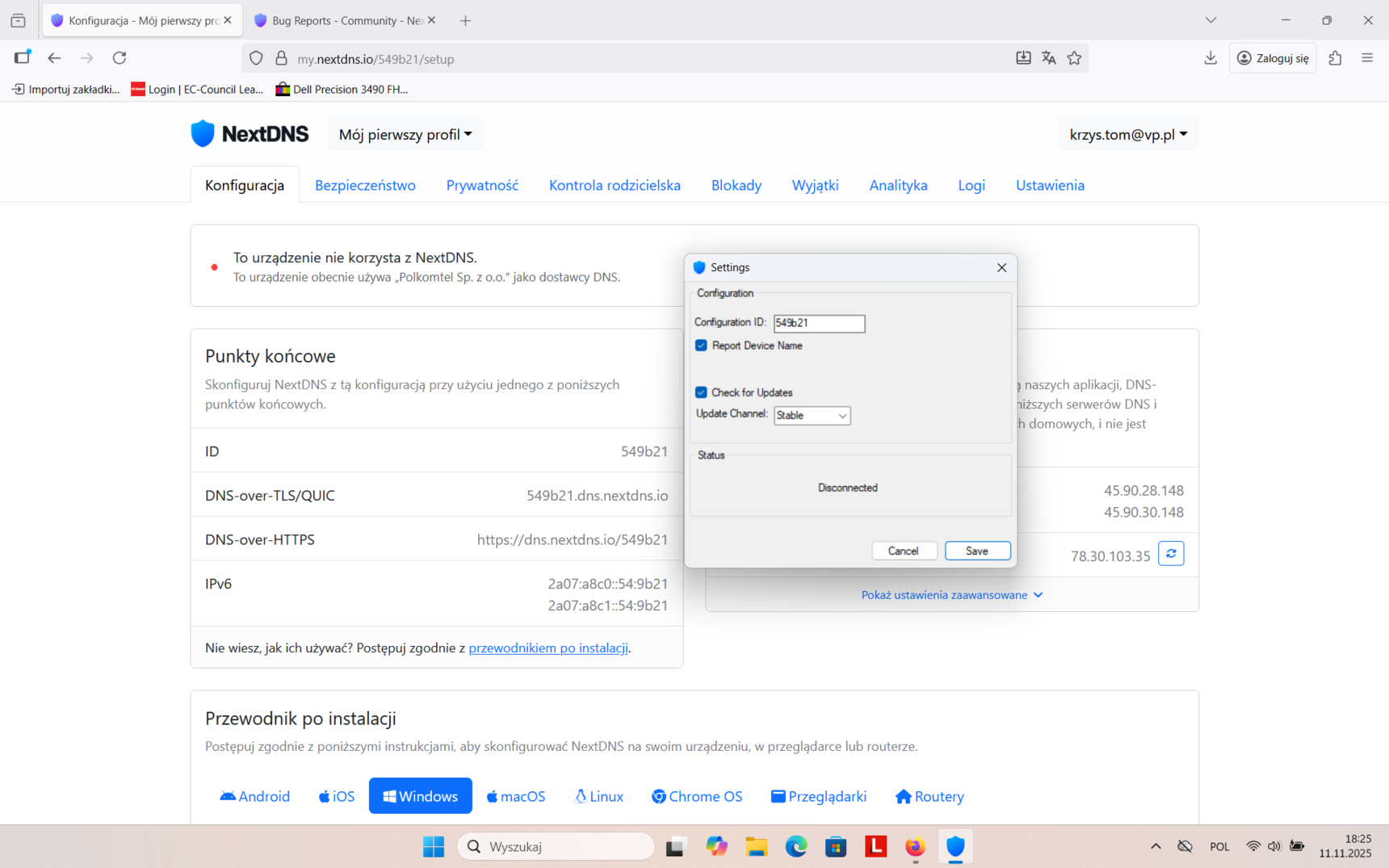1389x868 pixels.
Task: Select the macOS installation guide tab
Action: point(515,796)
